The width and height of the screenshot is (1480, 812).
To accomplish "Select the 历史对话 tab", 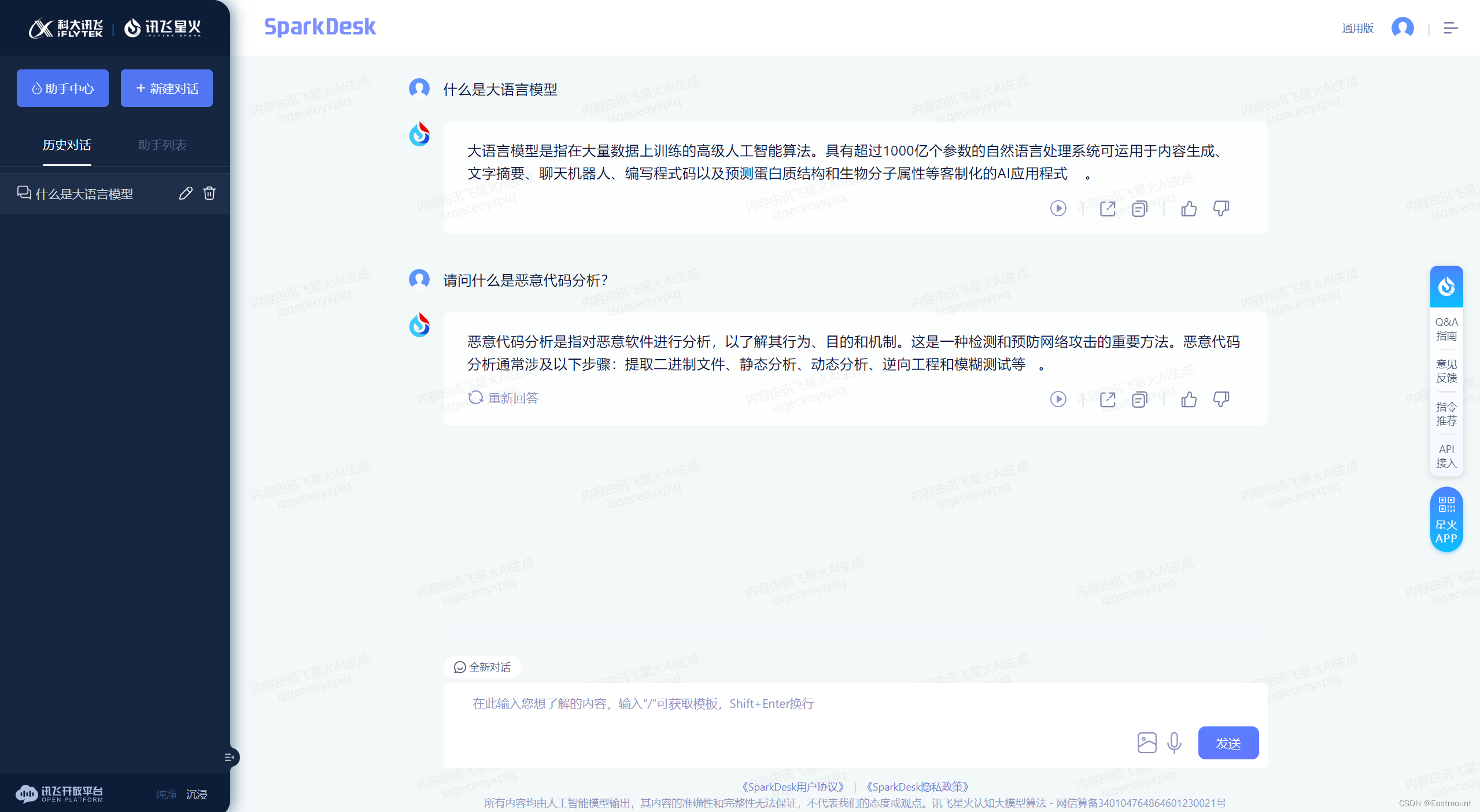I will point(67,145).
